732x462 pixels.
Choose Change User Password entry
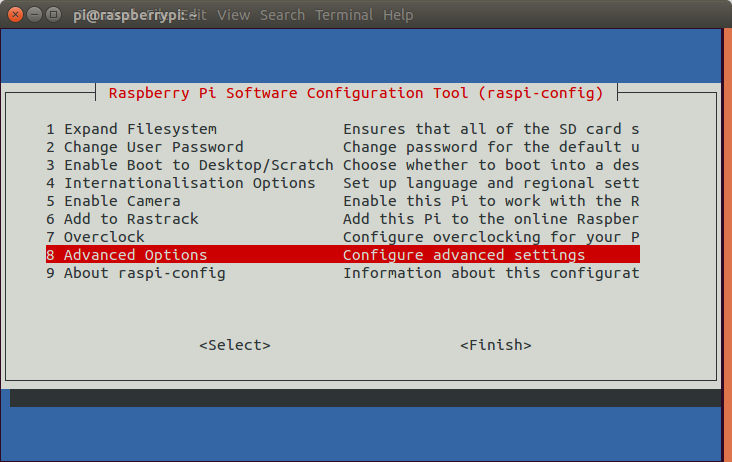(x=152, y=147)
